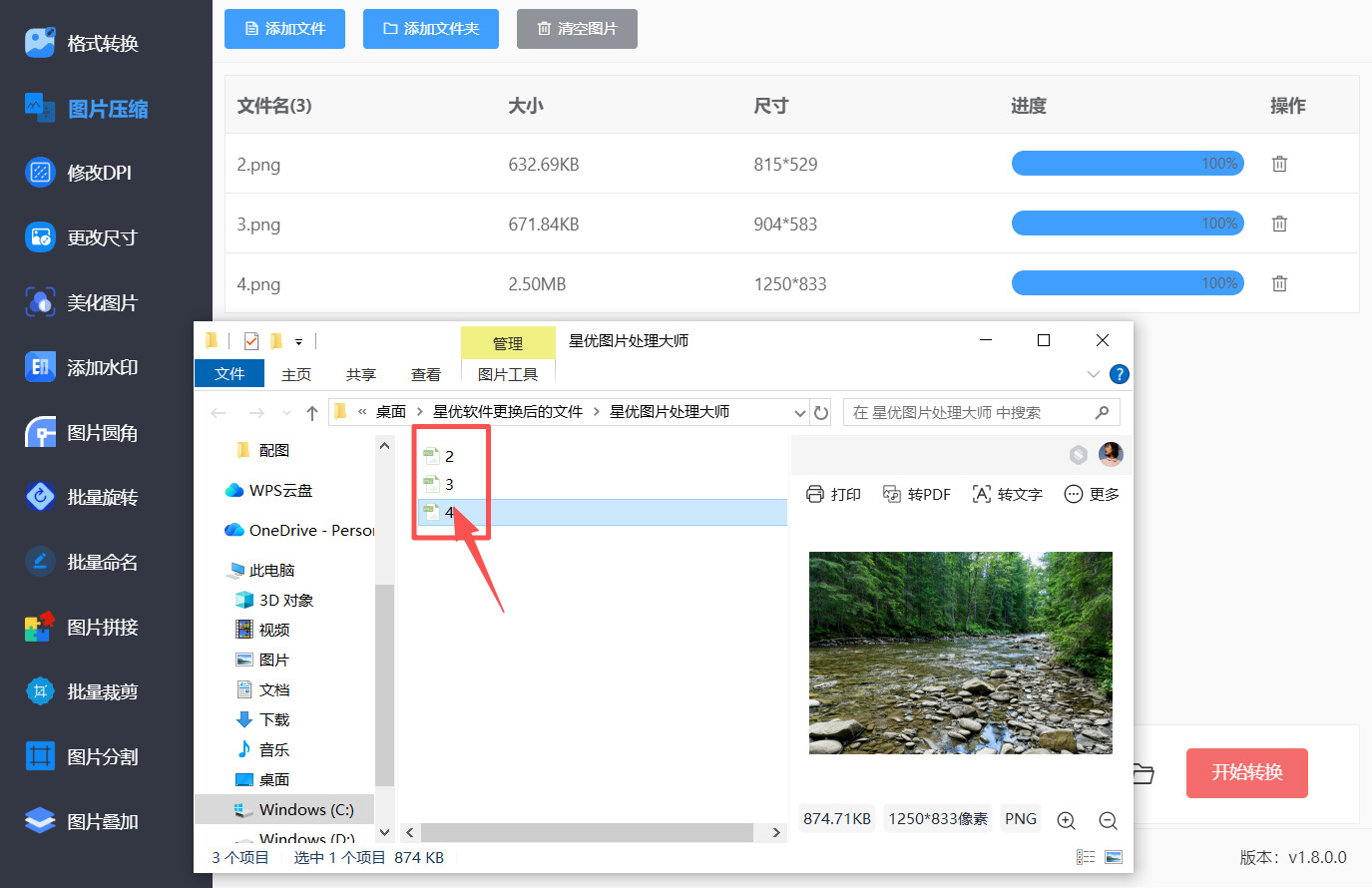
Task: Open quick access toolbar customize dropdown
Action: pyautogui.click(x=298, y=341)
